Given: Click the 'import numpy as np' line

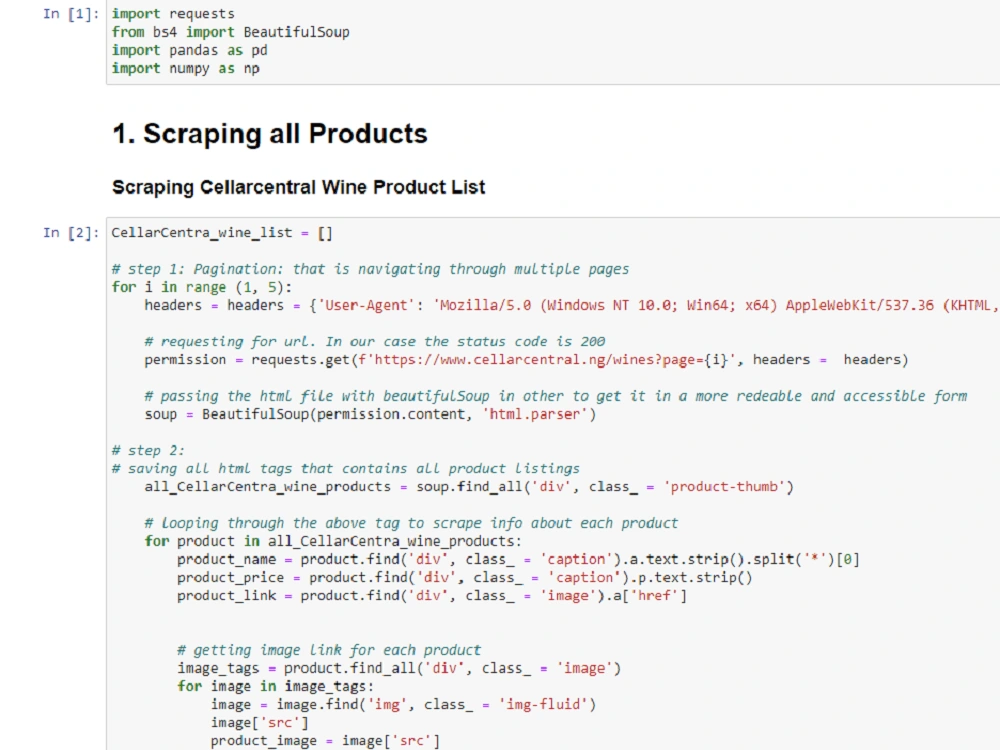Looking at the screenshot, I should pyautogui.click(x=186, y=68).
